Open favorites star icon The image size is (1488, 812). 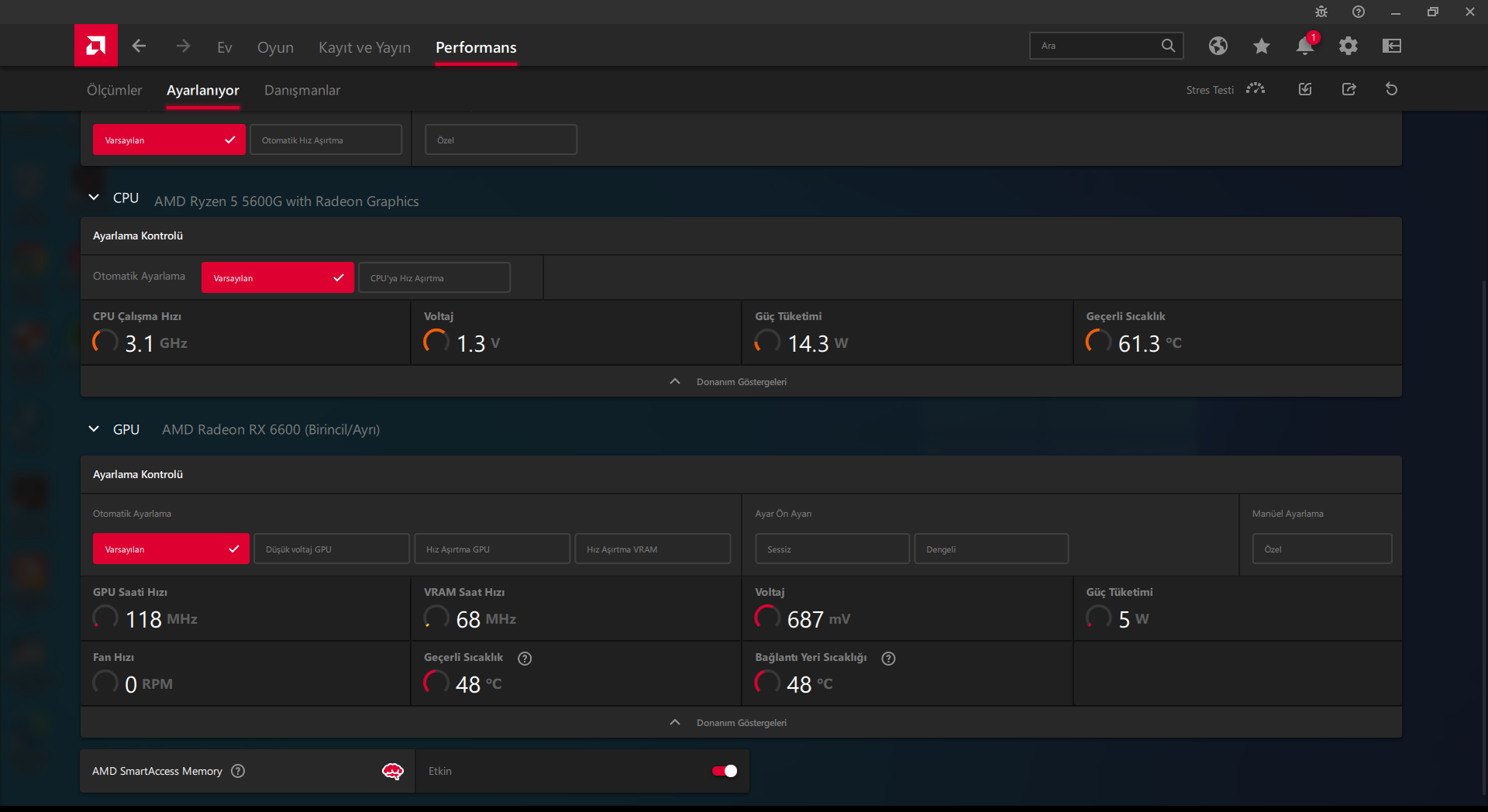click(x=1262, y=46)
